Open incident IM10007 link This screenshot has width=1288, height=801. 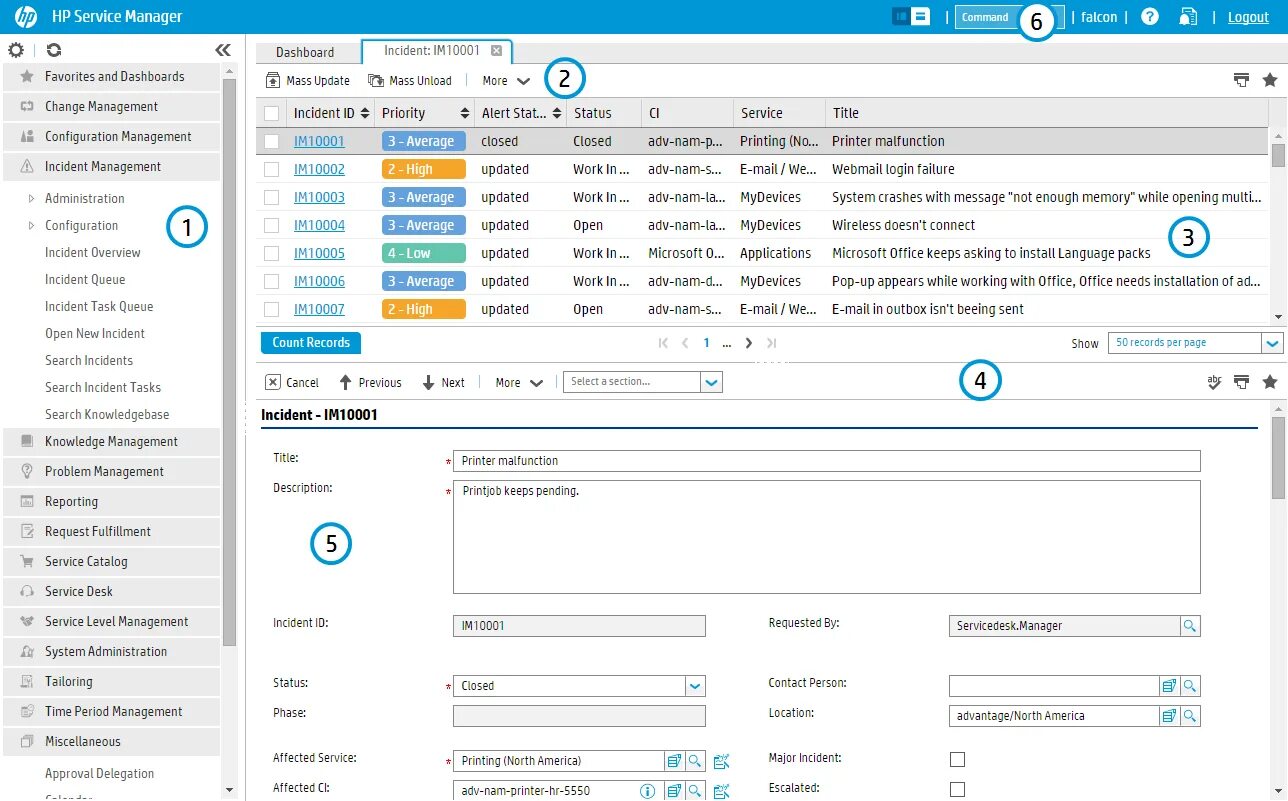click(319, 310)
